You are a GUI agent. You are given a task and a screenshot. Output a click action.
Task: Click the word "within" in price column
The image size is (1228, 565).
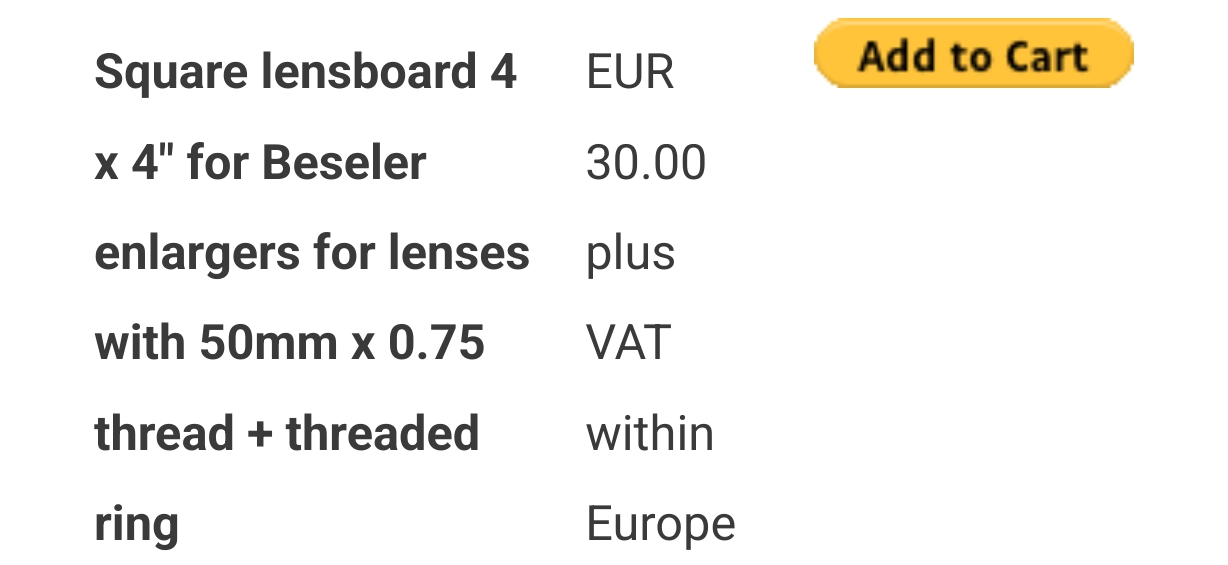[650, 434]
